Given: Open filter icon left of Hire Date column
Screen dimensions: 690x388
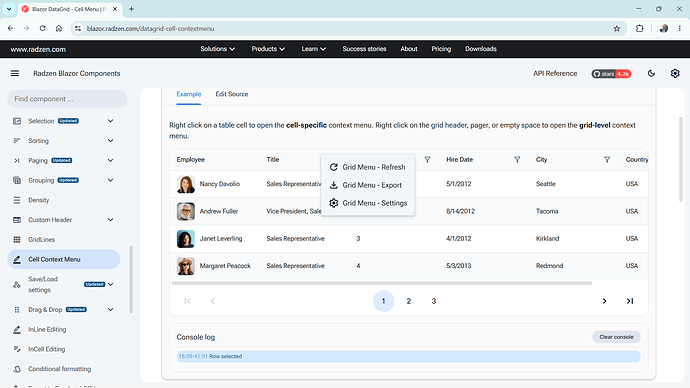Looking at the screenshot, I should coord(427,160).
